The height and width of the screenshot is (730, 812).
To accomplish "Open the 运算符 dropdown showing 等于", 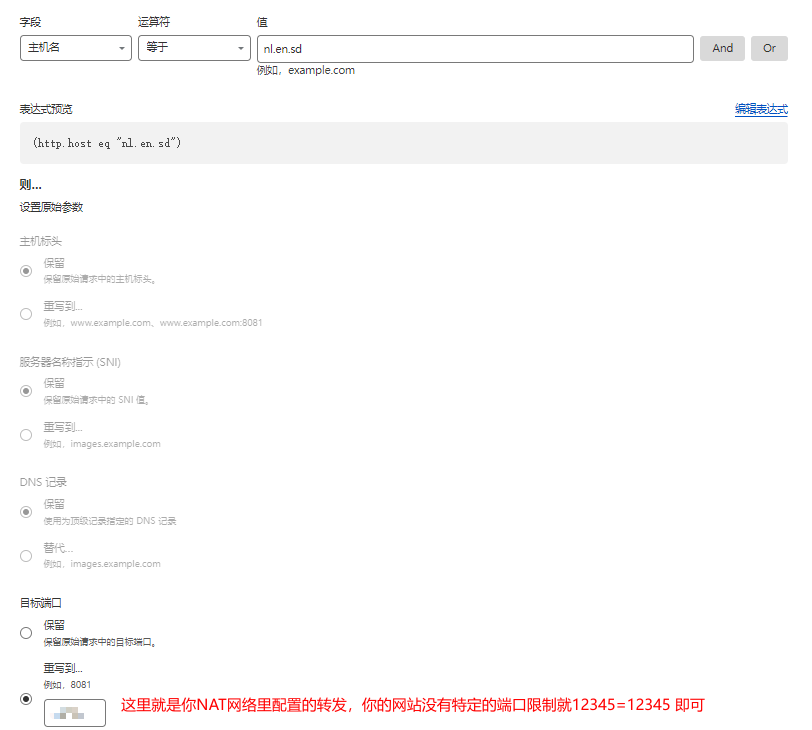I will [x=194, y=48].
